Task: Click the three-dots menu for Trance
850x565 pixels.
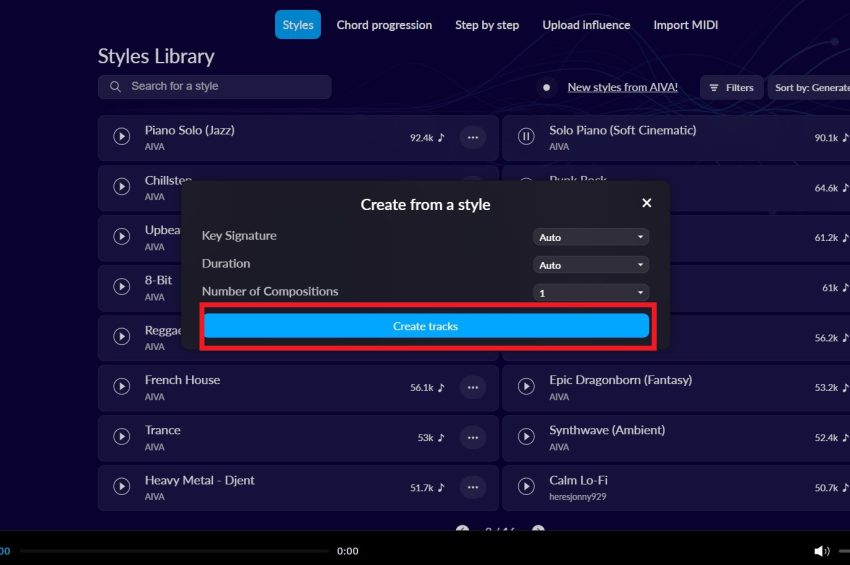Action: pos(473,437)
